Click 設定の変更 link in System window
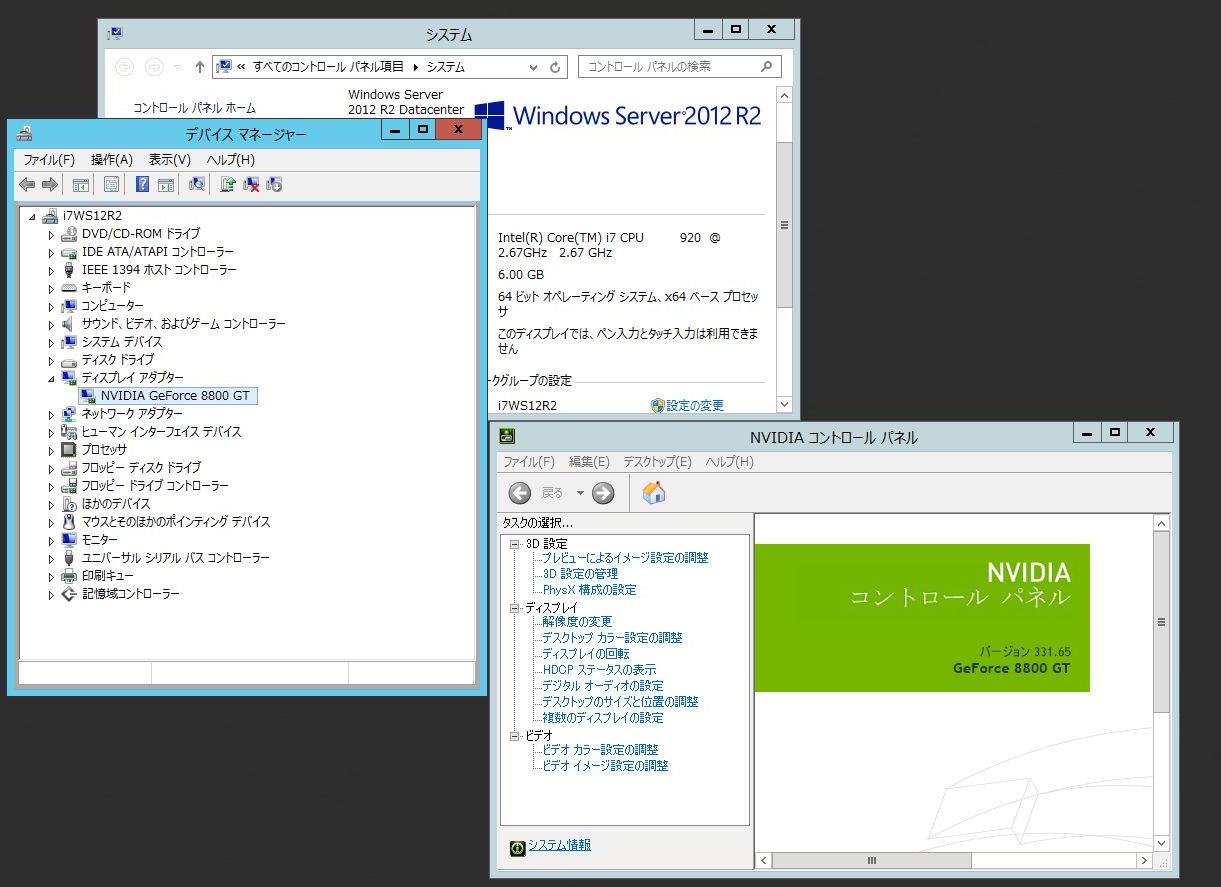The height and width of the screenshot is (887, 1221). (695, 405)
